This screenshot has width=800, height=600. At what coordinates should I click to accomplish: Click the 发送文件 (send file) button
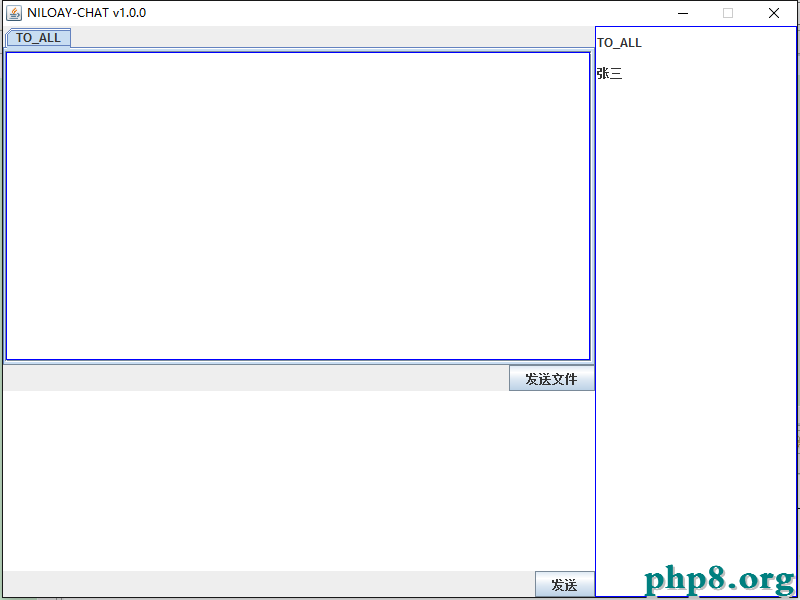click(552, 379)
